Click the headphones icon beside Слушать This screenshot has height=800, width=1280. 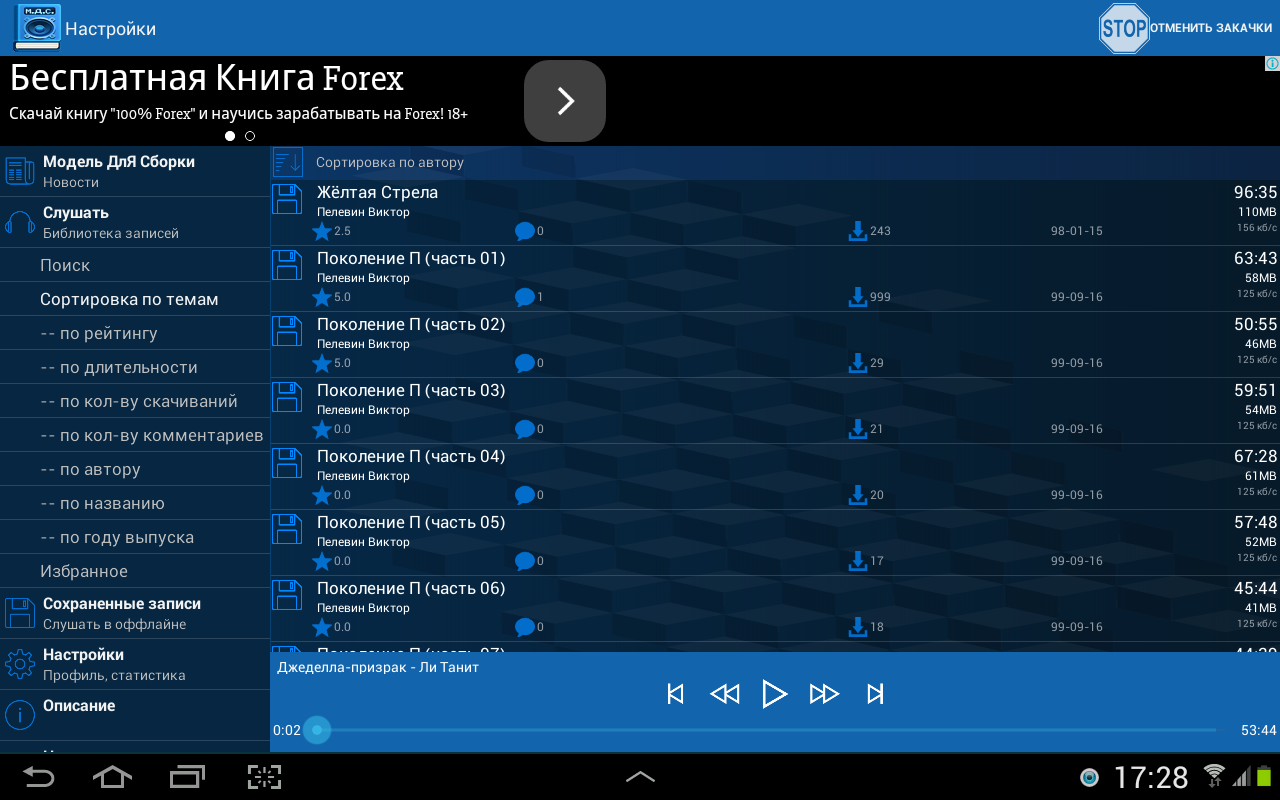tap(20, 222)
